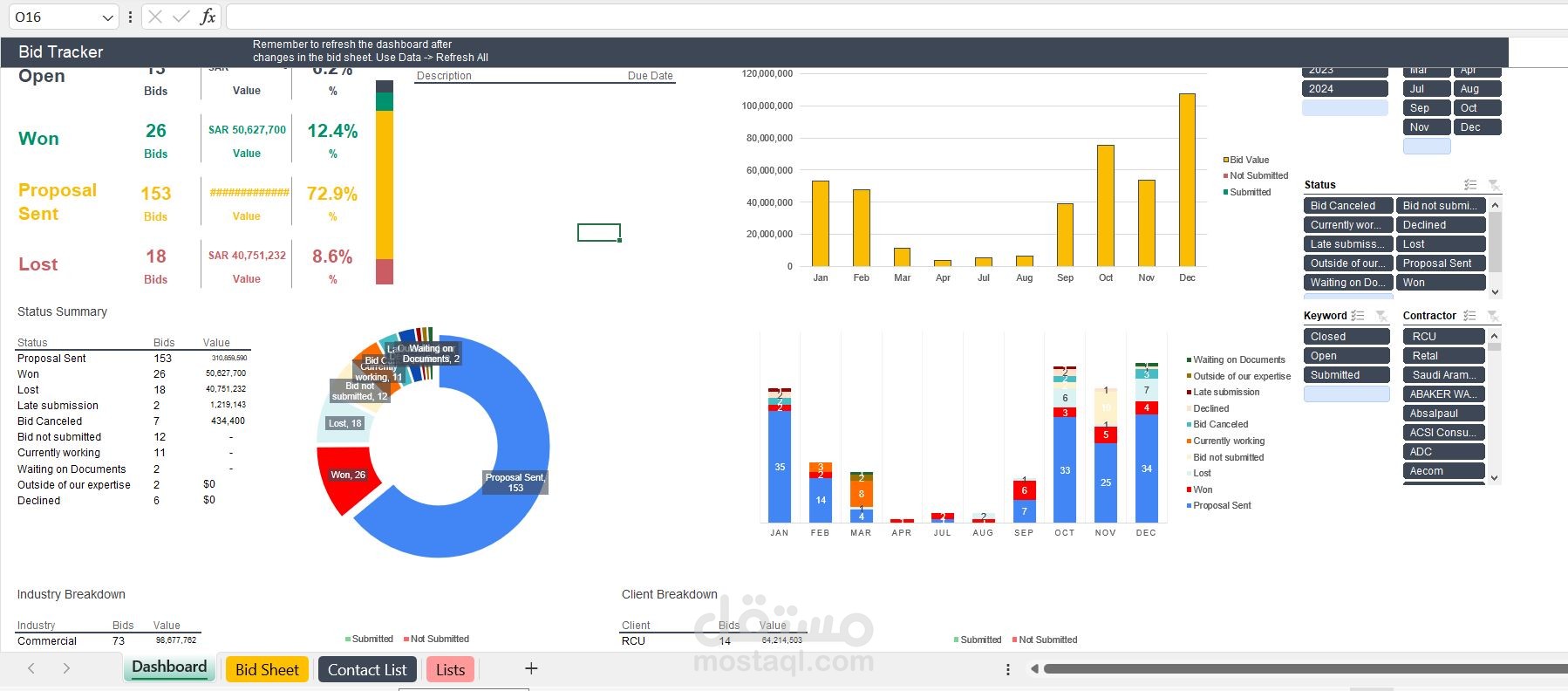Screen dimensions: 1568x691
Task: Enable multi-select on the Contractor slicer
Action: tap(1470, 316)
